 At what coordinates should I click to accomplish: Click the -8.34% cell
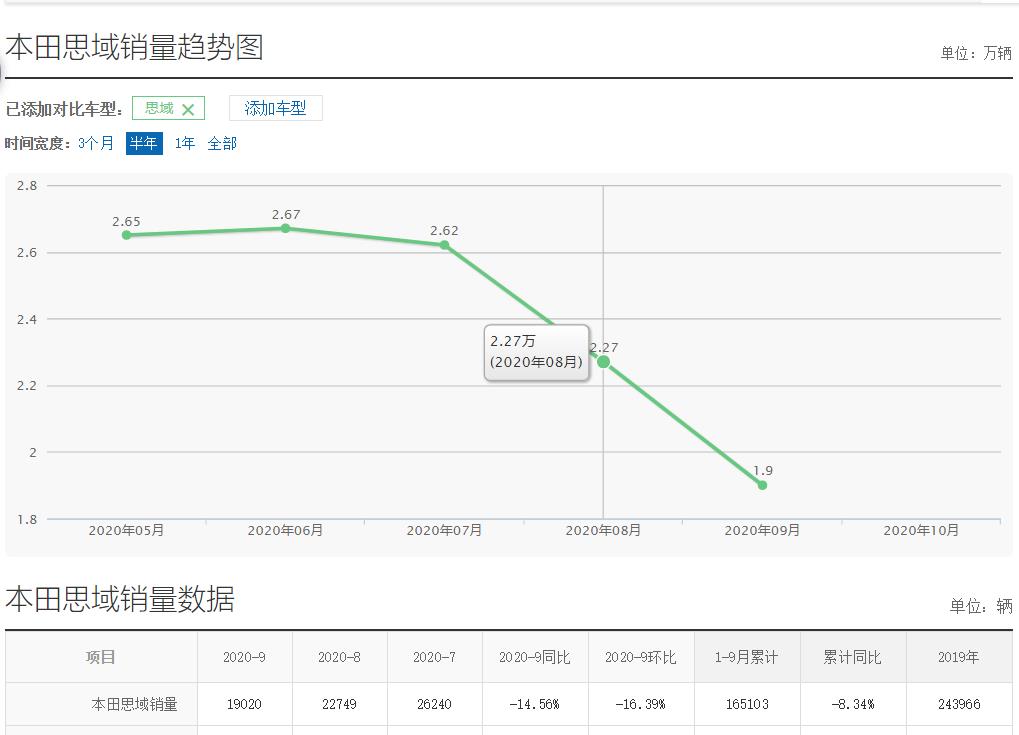[x=853, y=704]
